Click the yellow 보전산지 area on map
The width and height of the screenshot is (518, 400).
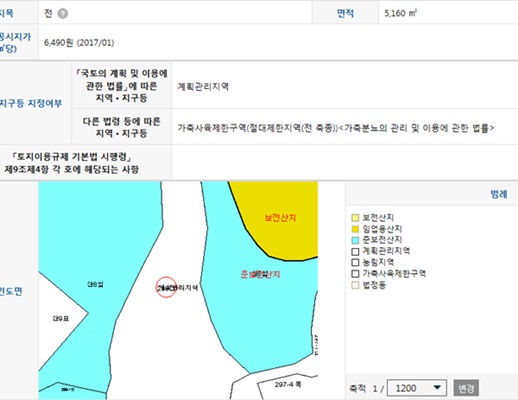280,218
